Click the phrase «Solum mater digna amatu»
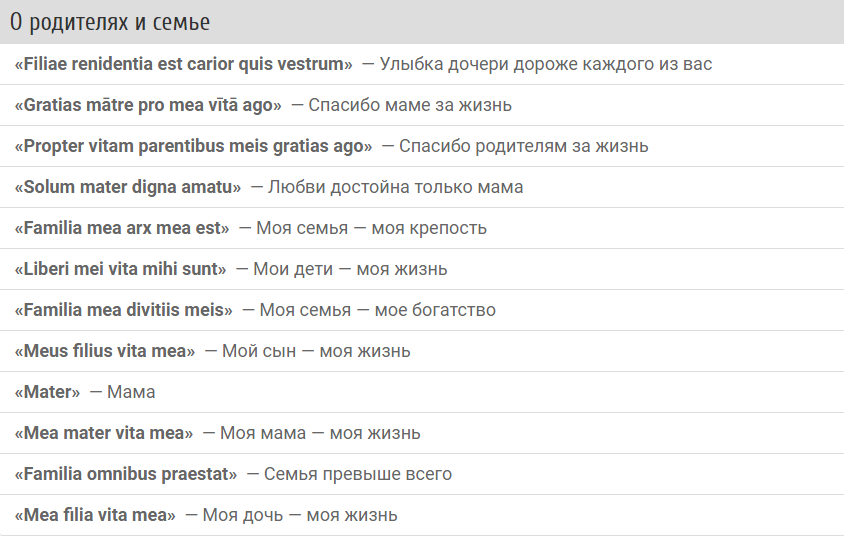This screenshot has height=539, width=844. [x=128, y=187]
